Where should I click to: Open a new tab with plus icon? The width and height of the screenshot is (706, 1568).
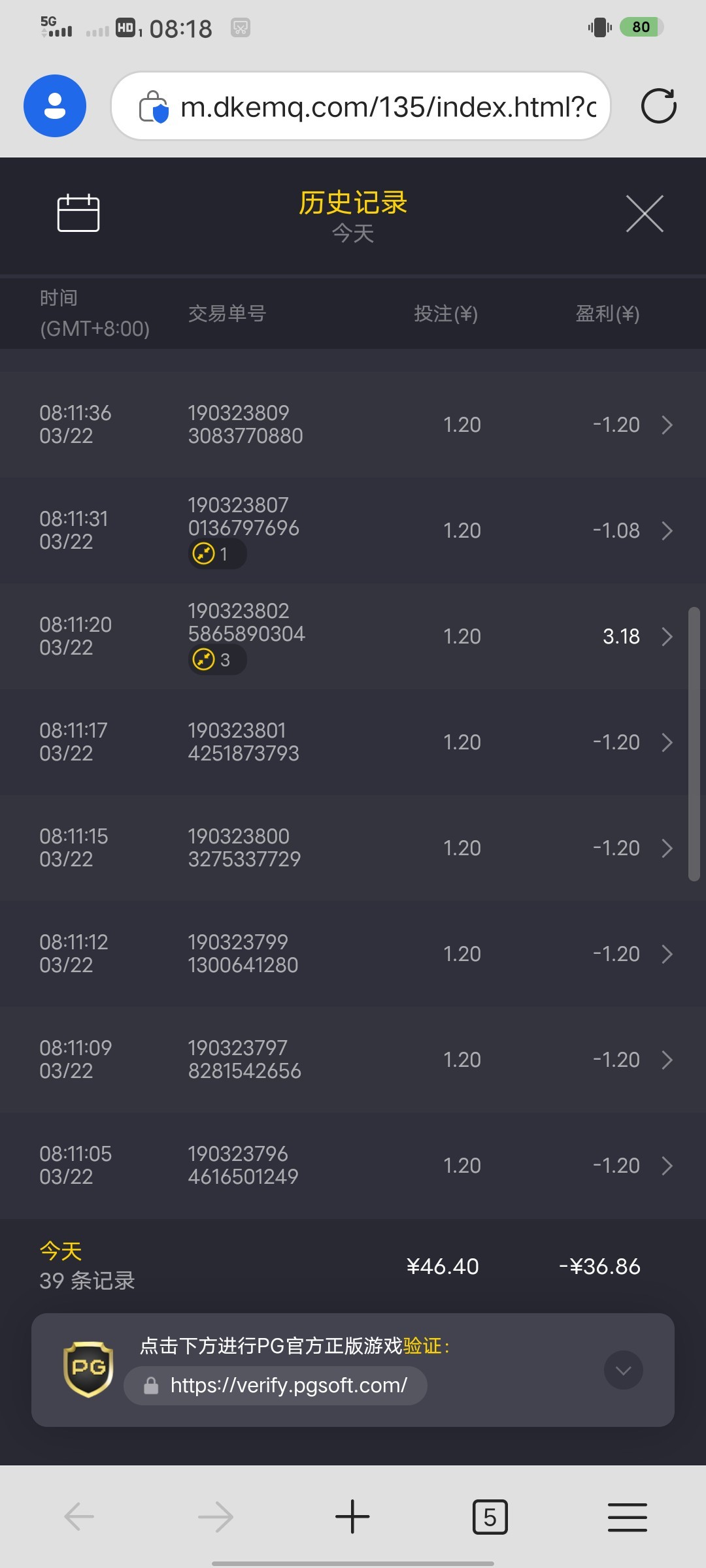coord(352,1516)
